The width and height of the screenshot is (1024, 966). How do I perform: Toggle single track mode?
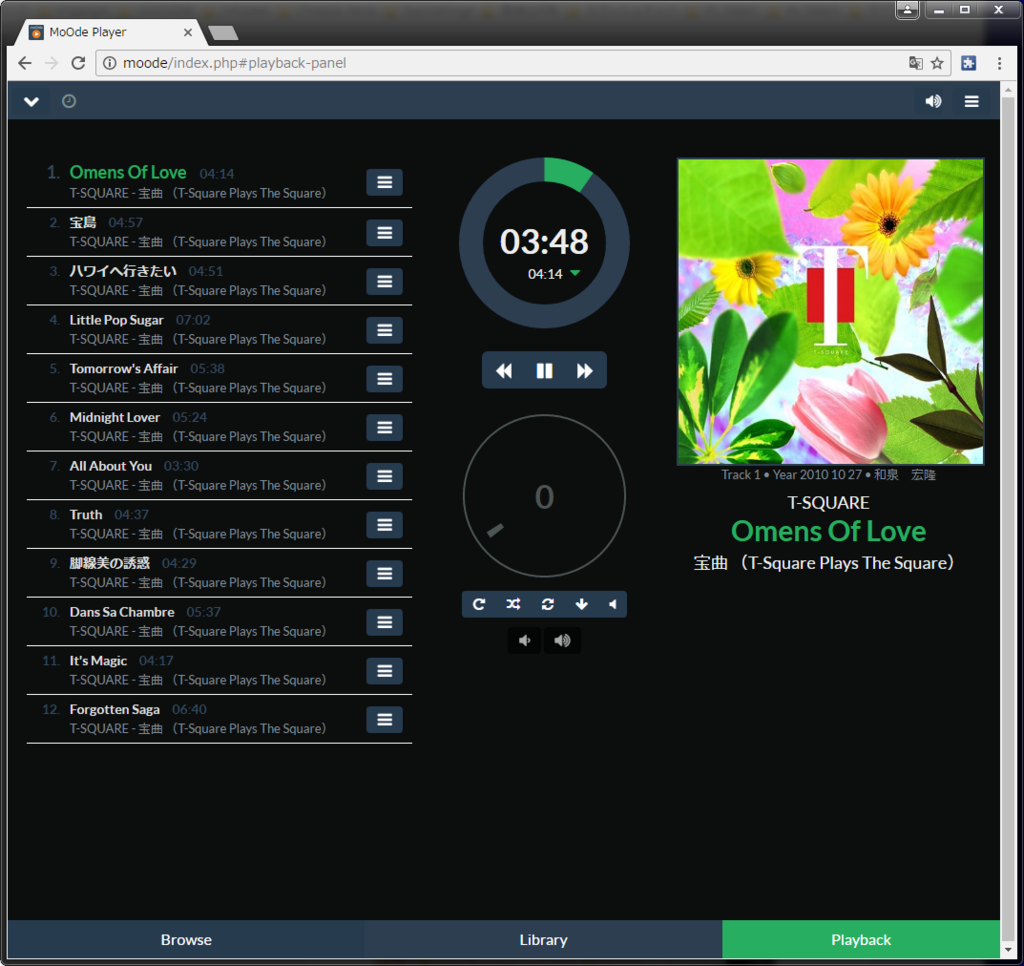(547, 604)
